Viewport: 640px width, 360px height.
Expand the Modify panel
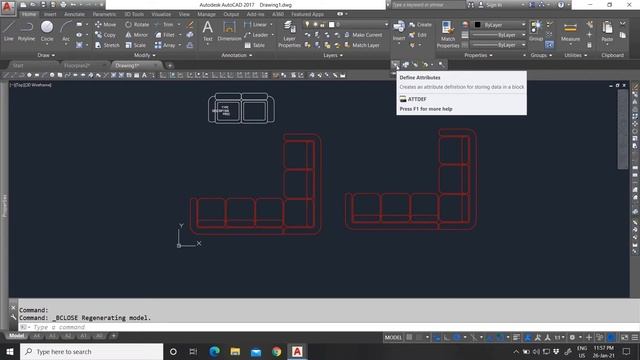pos(144,55)
